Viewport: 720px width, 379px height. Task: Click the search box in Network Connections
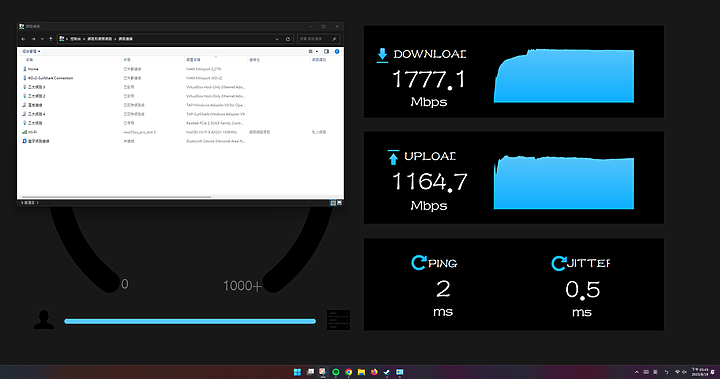pos(318,39)
